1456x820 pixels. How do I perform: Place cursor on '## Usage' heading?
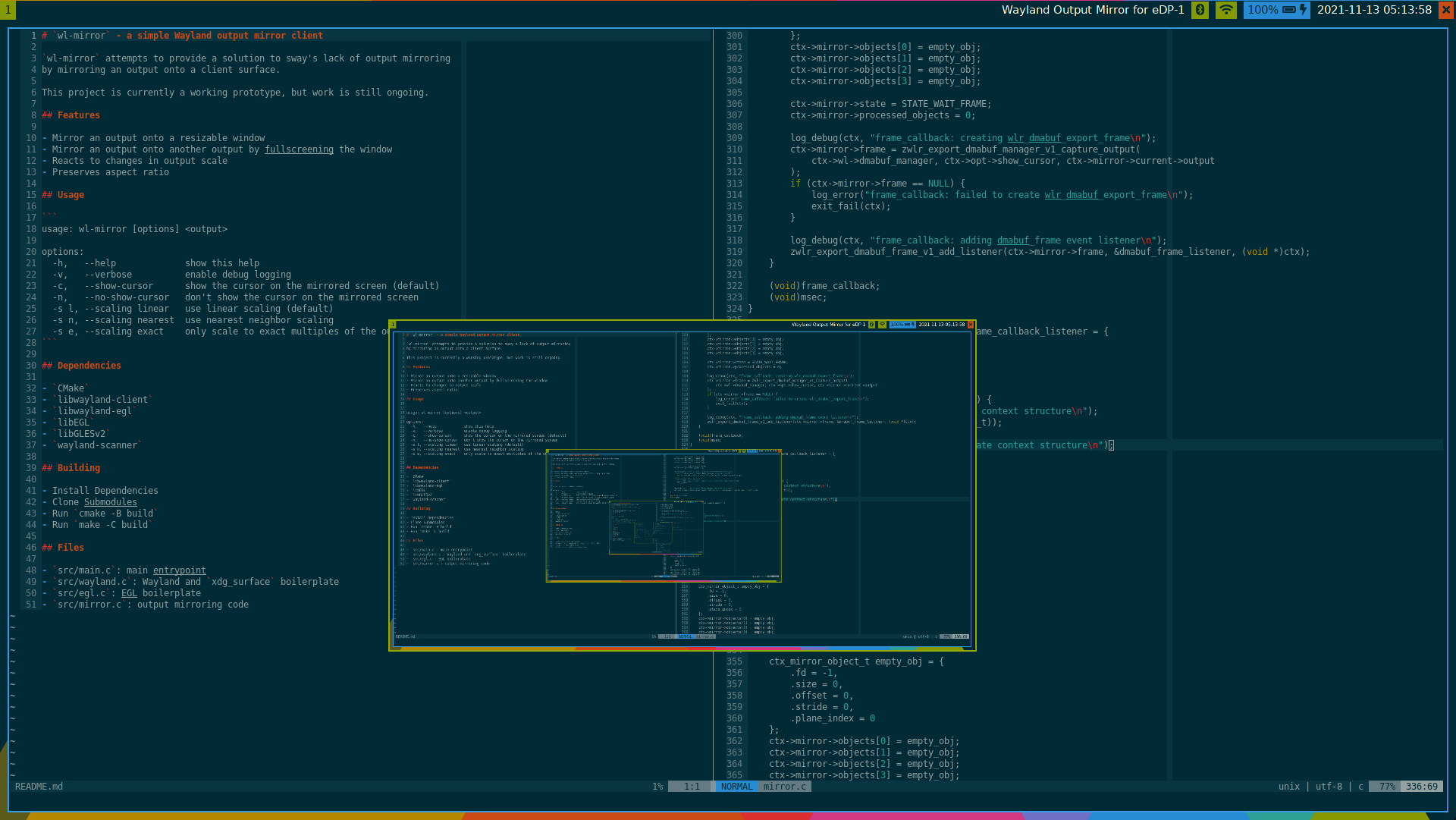(x=63, y=195)
